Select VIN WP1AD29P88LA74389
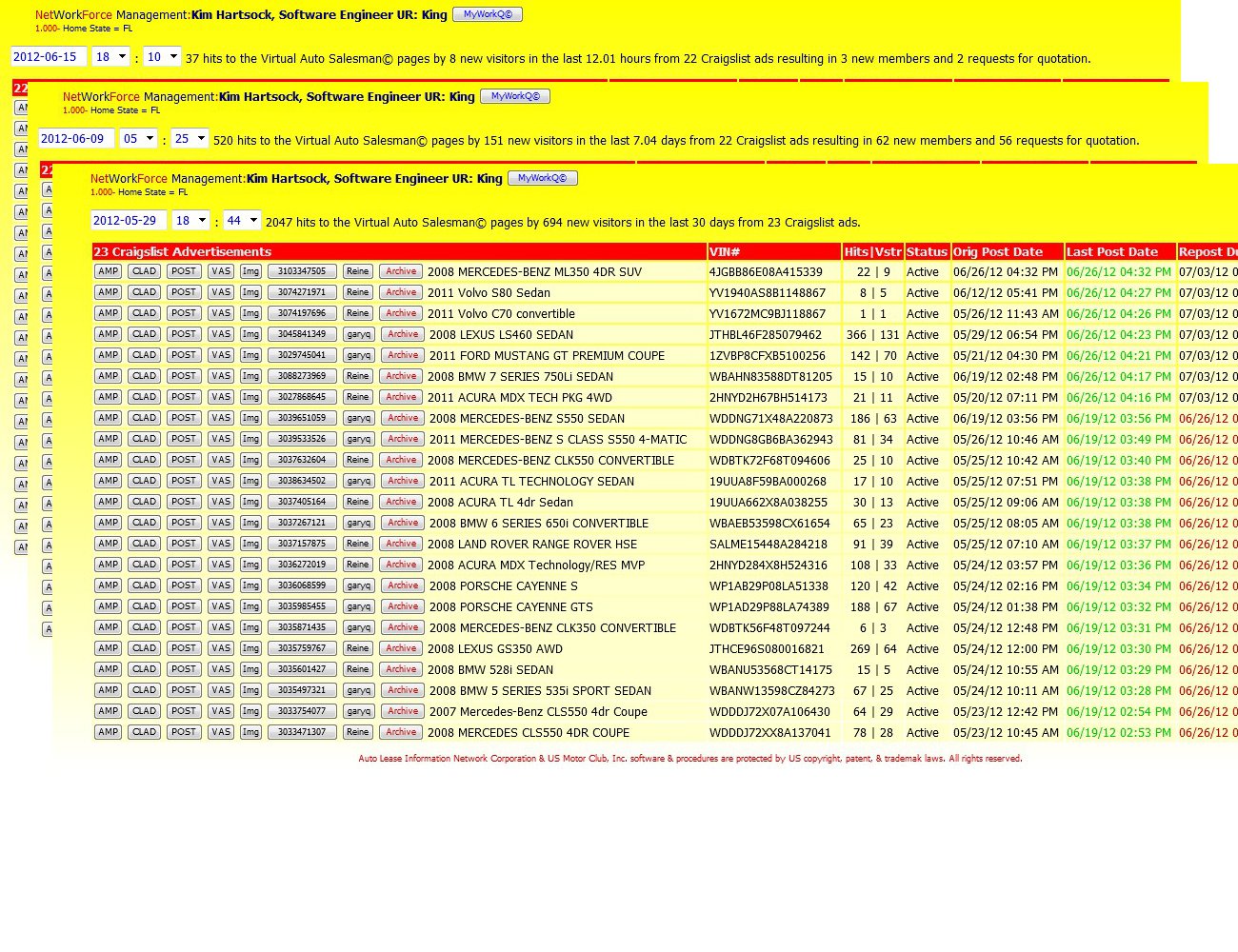 pos(769,607)
